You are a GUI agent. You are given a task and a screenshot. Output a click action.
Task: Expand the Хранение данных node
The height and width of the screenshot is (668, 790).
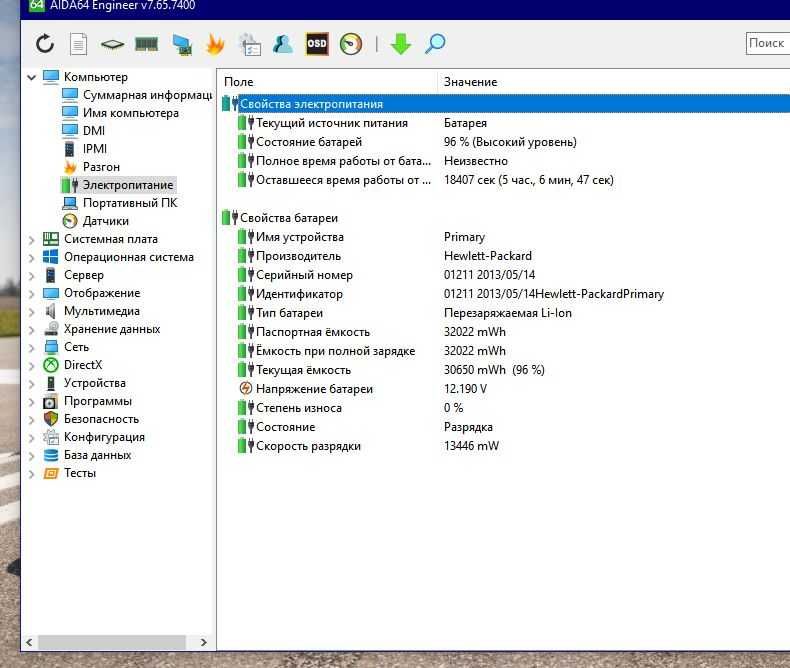coord(32,329)
